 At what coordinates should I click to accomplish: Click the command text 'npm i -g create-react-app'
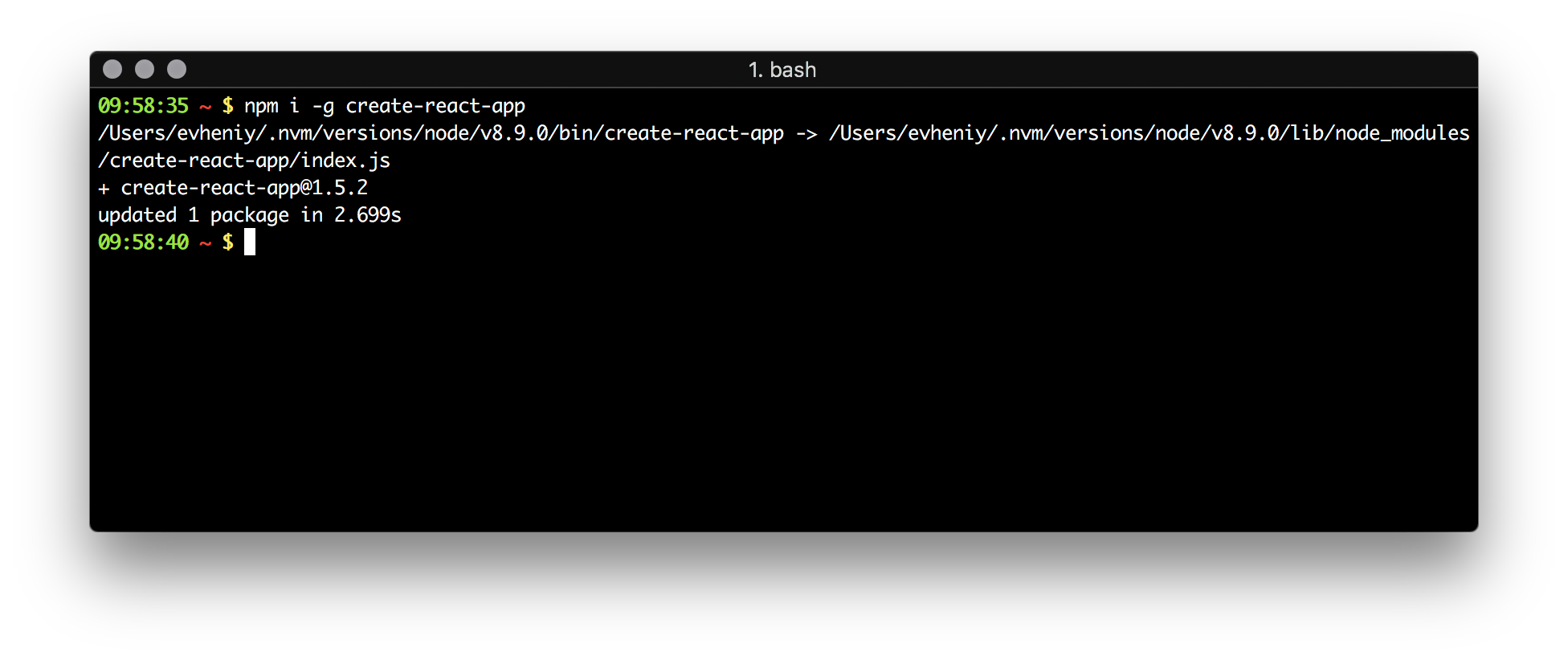384,105
